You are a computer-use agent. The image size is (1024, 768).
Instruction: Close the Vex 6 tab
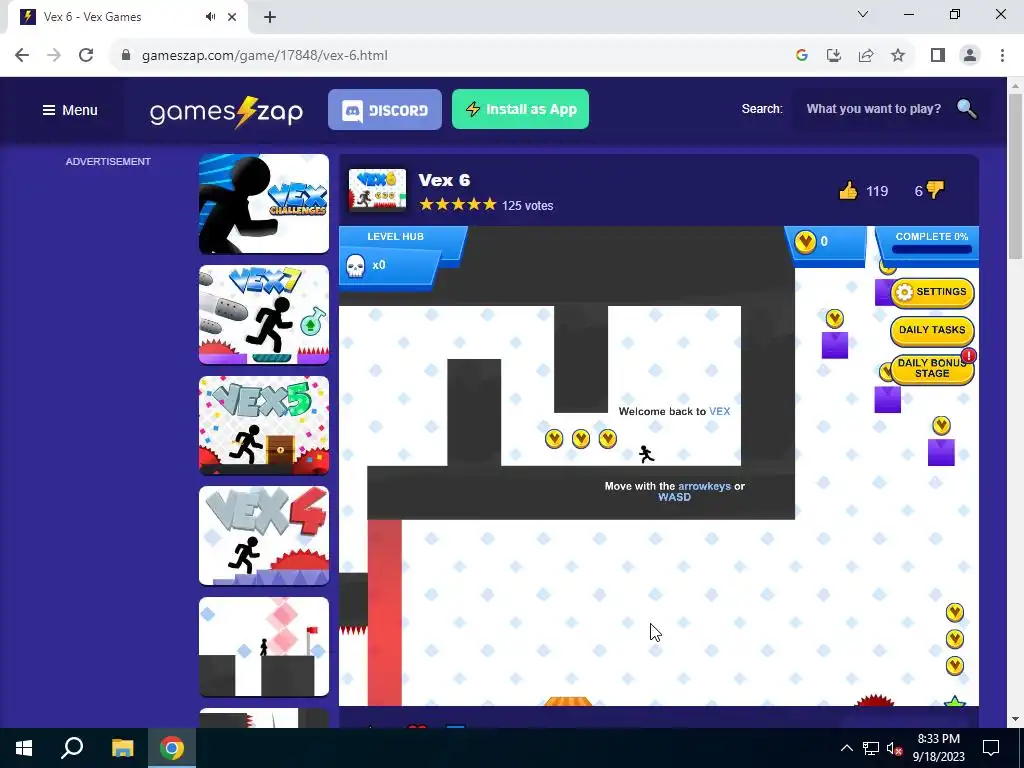pyautogui.click(x=232, y=17)
